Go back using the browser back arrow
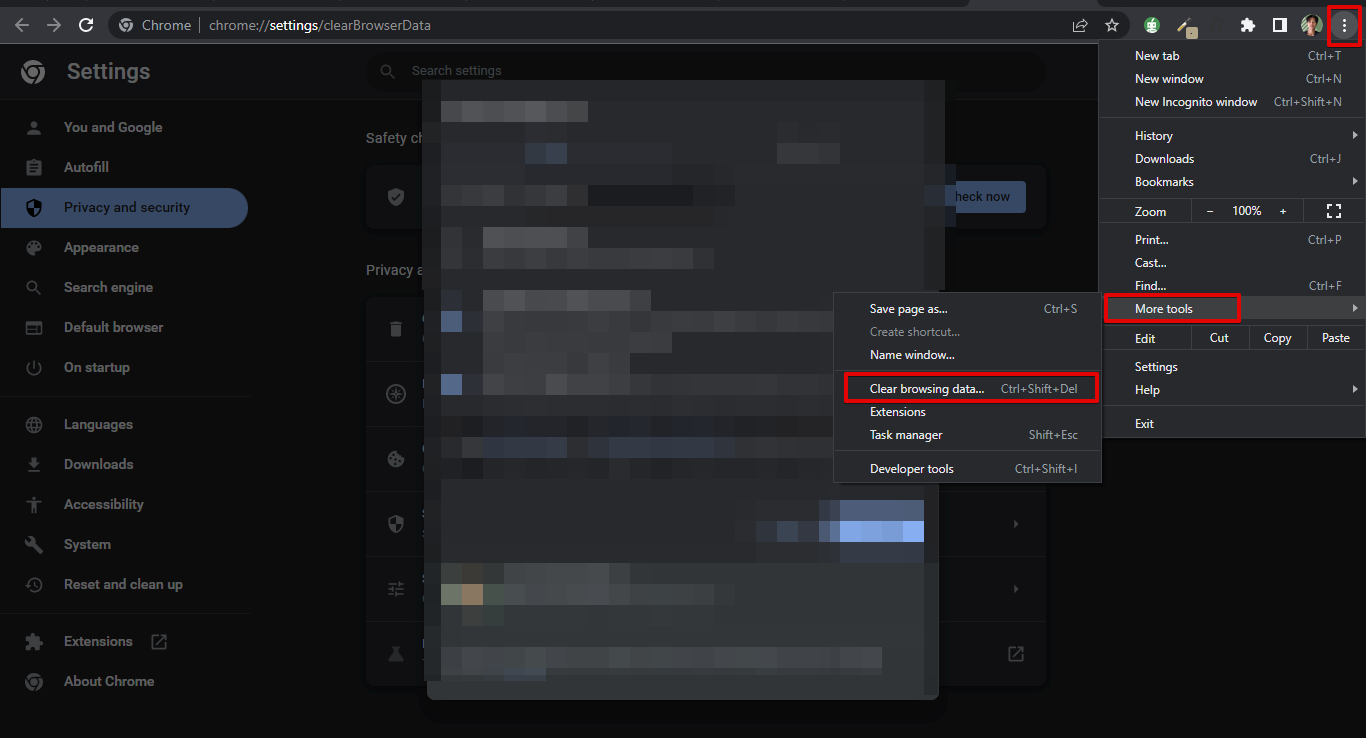This screenshot has height=738, width=1366. pyautogui.click(x=22, y=25)
